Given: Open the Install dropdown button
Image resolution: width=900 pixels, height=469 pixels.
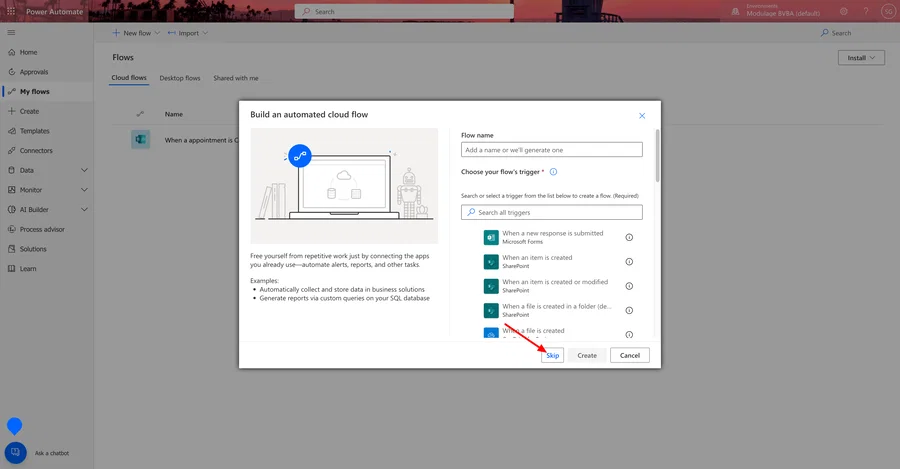Looking at the screenshot, I should tap(861, 57).
